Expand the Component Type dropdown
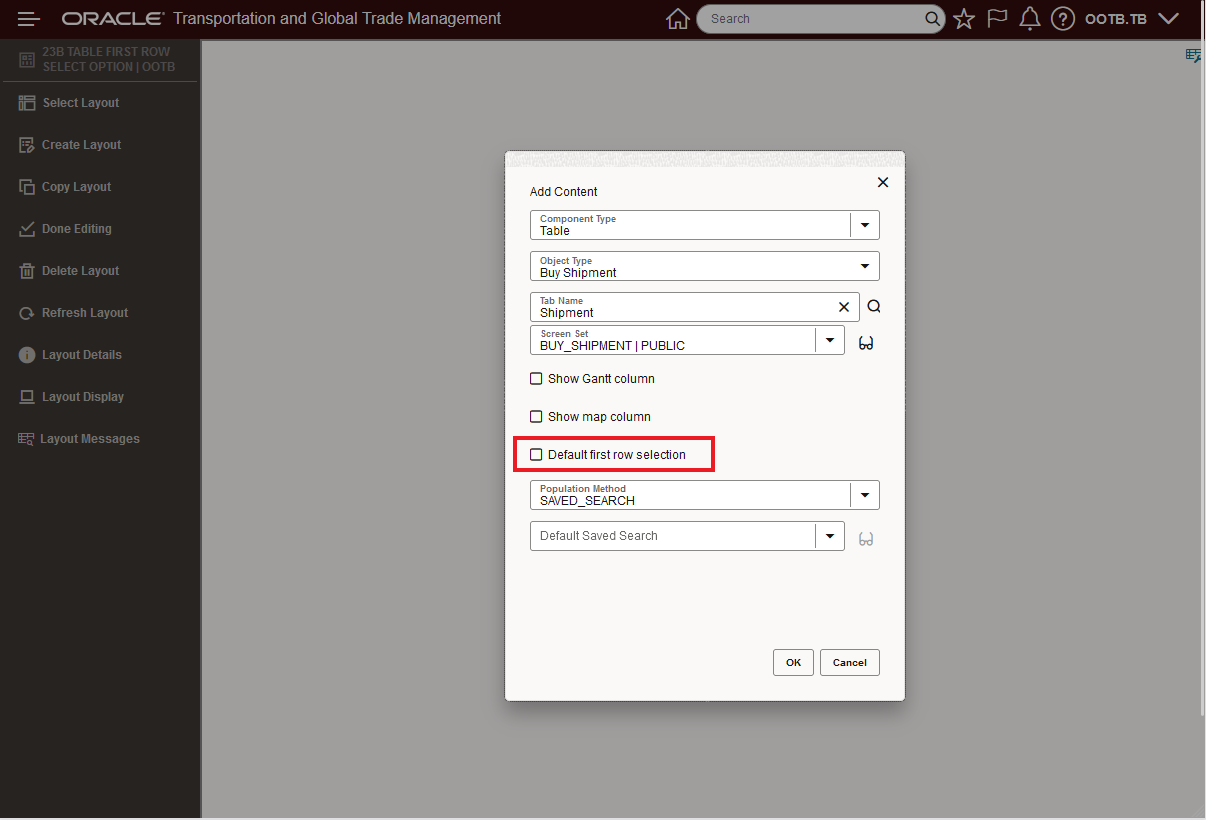 pyautogui.click(x=865, y=225)
